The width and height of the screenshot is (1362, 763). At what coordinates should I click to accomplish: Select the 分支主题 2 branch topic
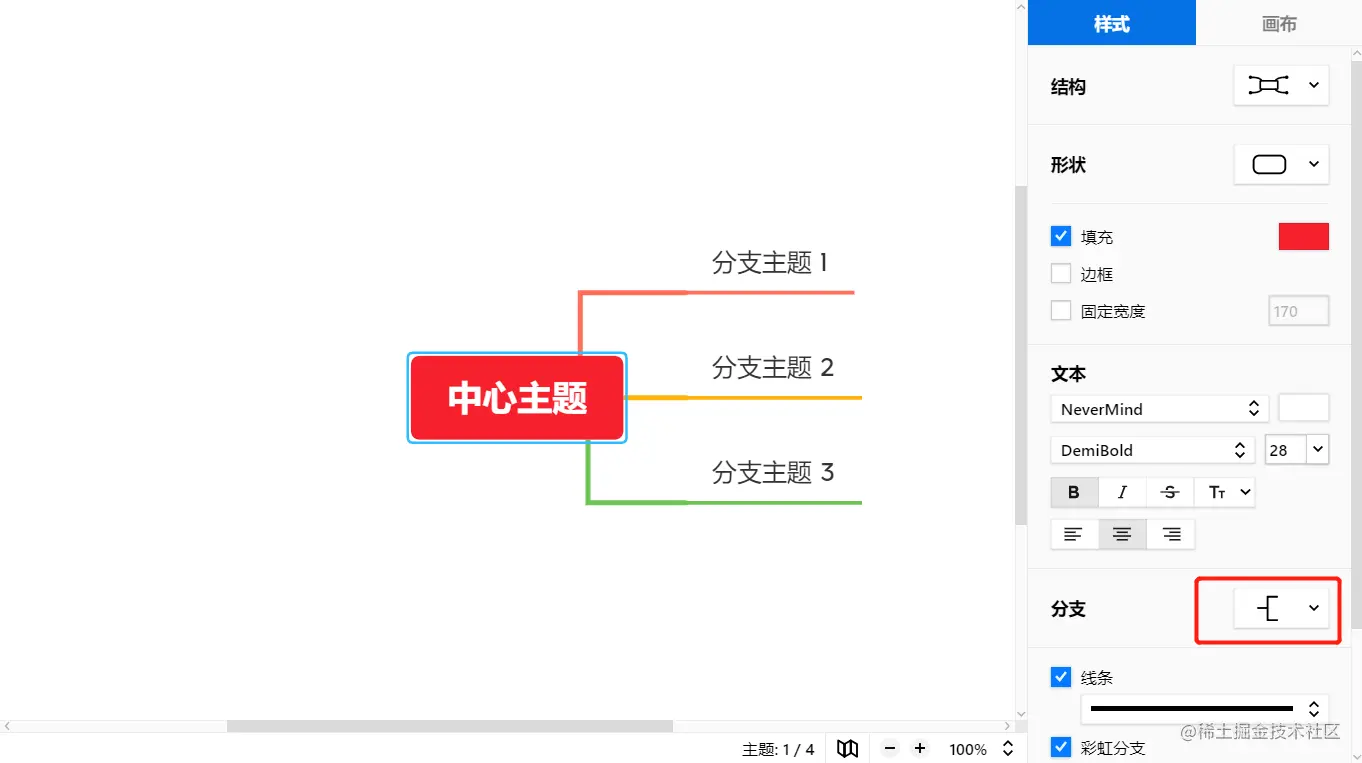point(773,368)
